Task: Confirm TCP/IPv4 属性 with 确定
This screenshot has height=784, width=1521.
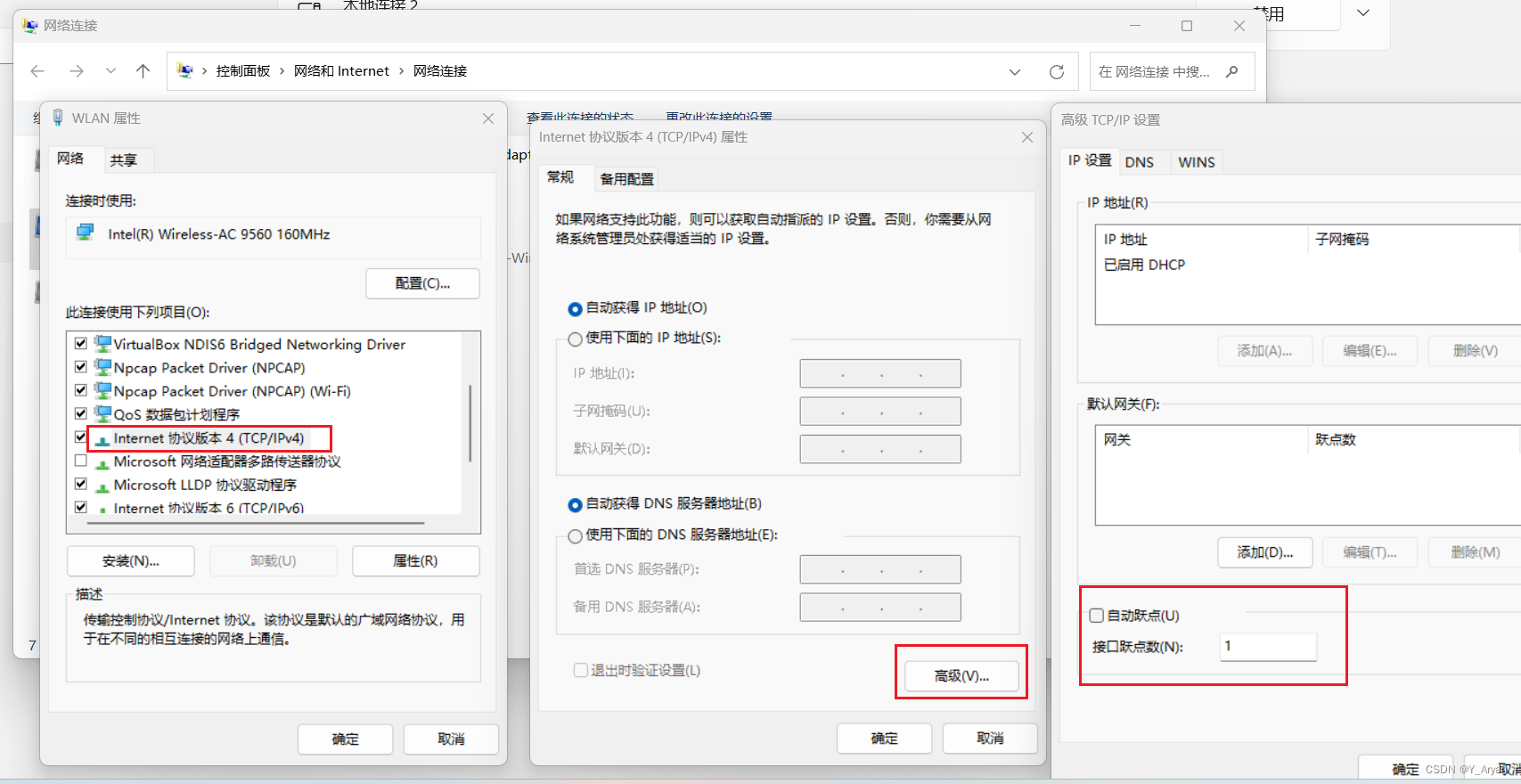Action: (885, 739)
